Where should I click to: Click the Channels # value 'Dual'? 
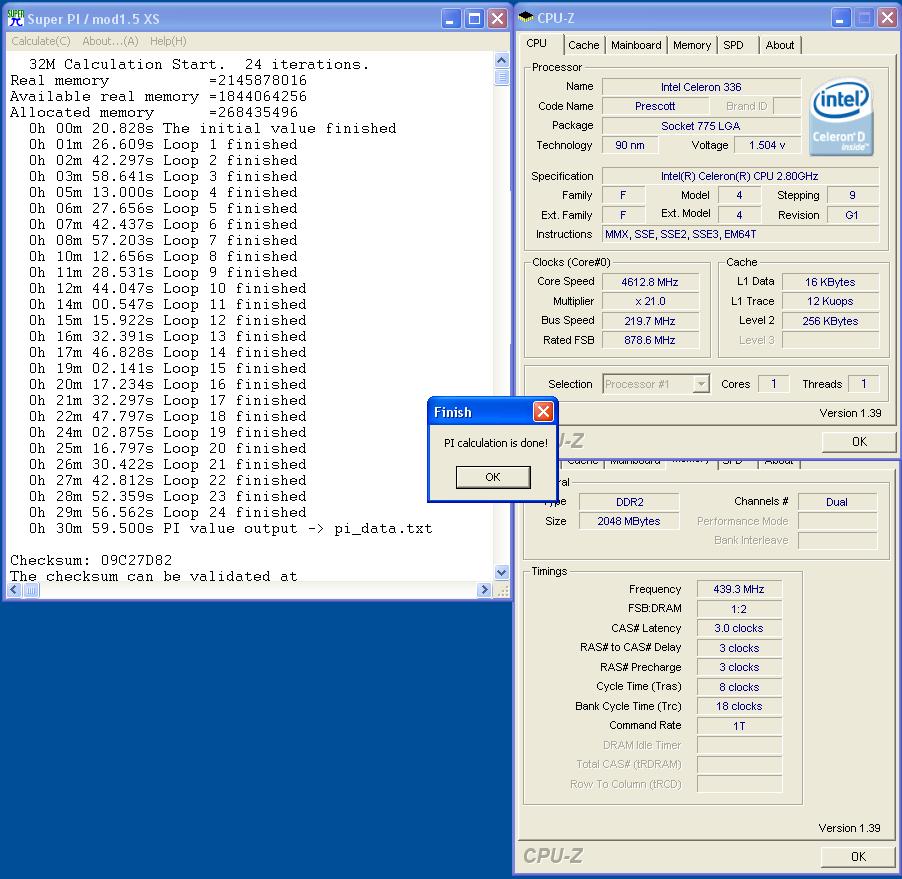pos(837,502)
